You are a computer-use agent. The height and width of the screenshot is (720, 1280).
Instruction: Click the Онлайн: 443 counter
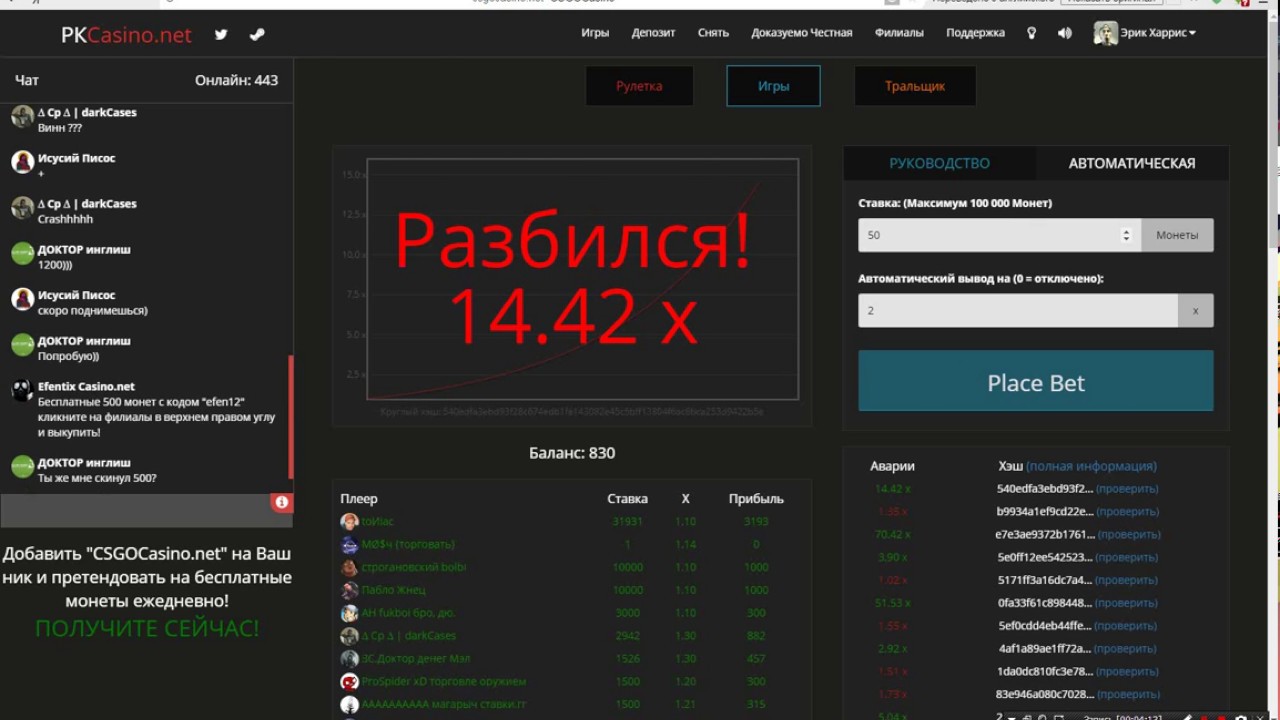coord(236,80)
